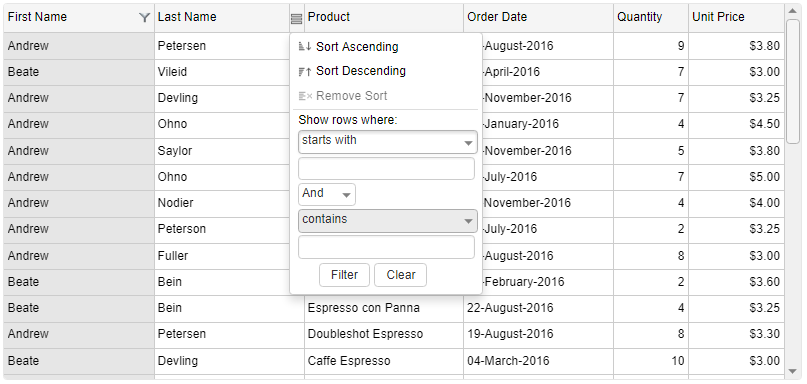
Task: Select the 'Saylor' last name cell
Action: click(x=222, y=151)
